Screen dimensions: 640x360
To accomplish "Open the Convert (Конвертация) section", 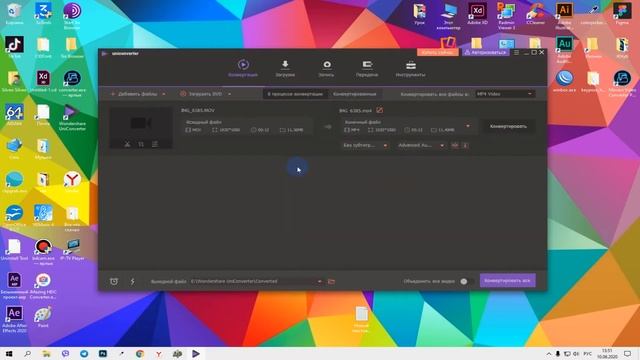I will click(243, 68).
